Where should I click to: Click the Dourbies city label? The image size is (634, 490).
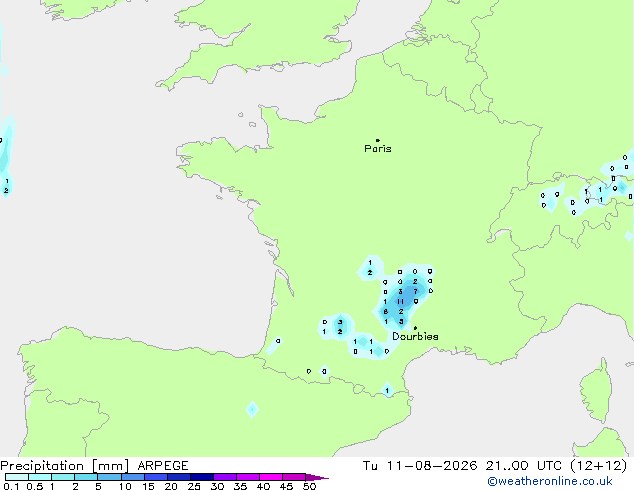415,336
